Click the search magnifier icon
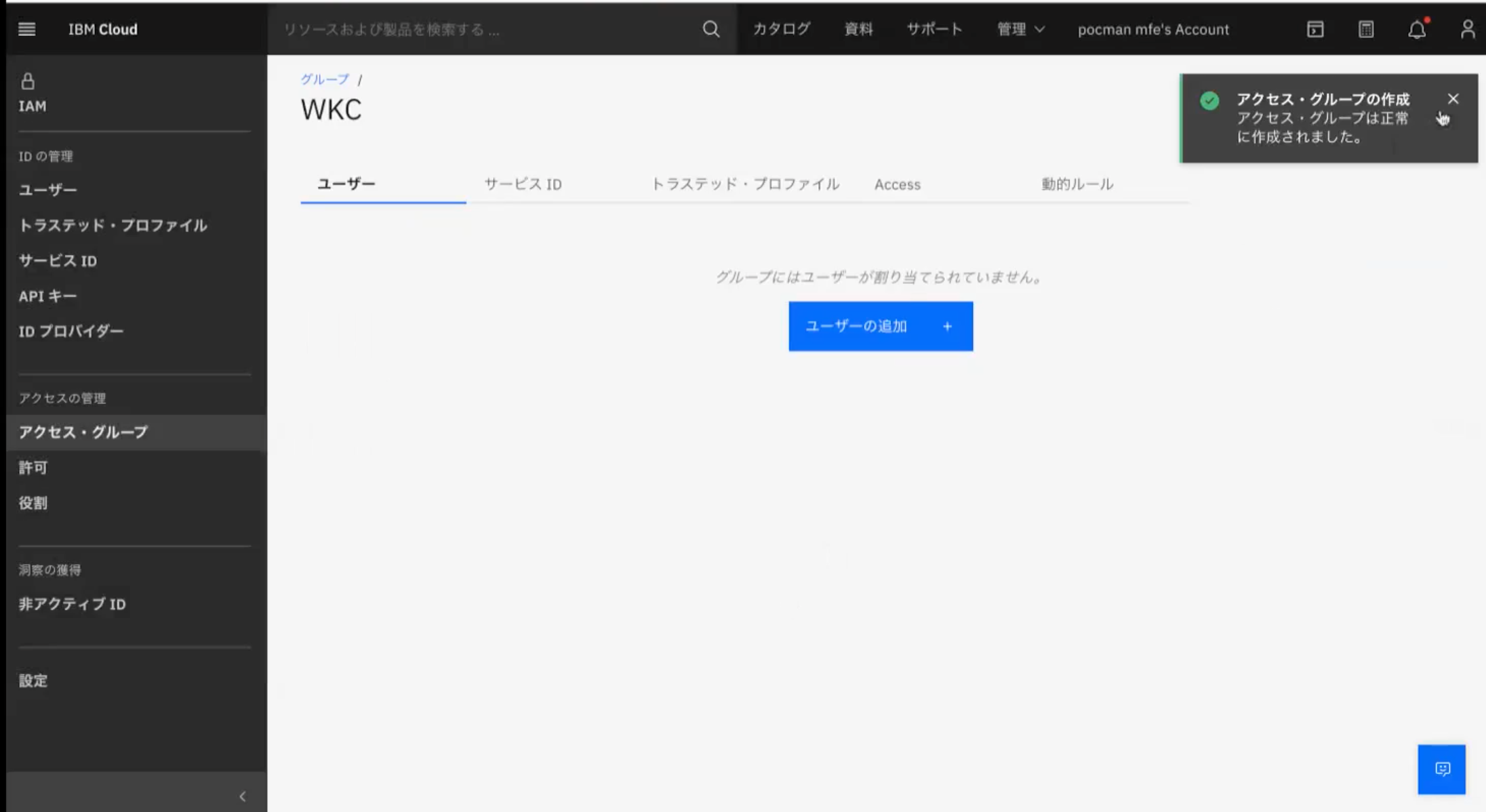 pyautogui.click(x=710, y=29)
